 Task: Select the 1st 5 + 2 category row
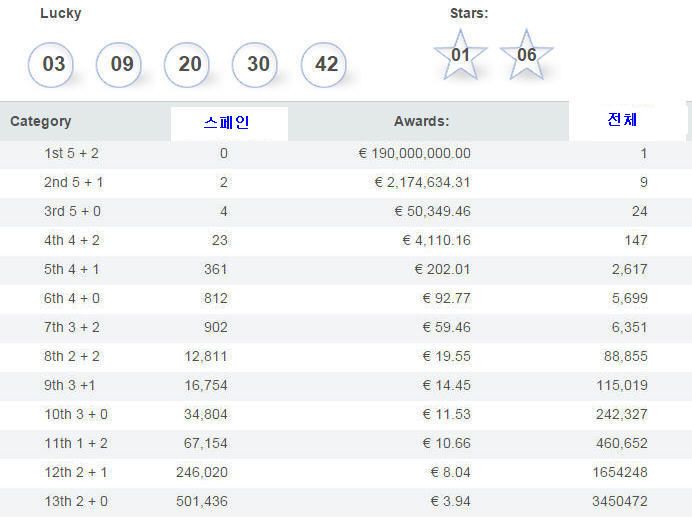346,154
